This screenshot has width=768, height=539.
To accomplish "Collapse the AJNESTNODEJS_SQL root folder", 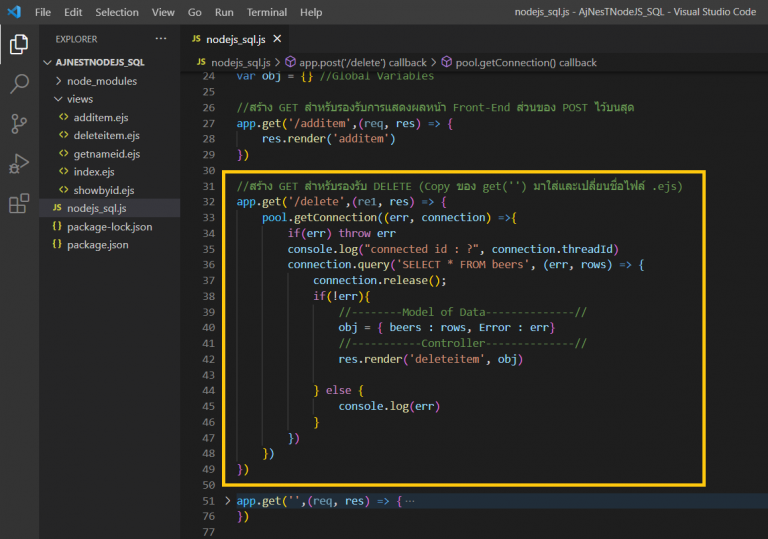I will click(46, 62).
